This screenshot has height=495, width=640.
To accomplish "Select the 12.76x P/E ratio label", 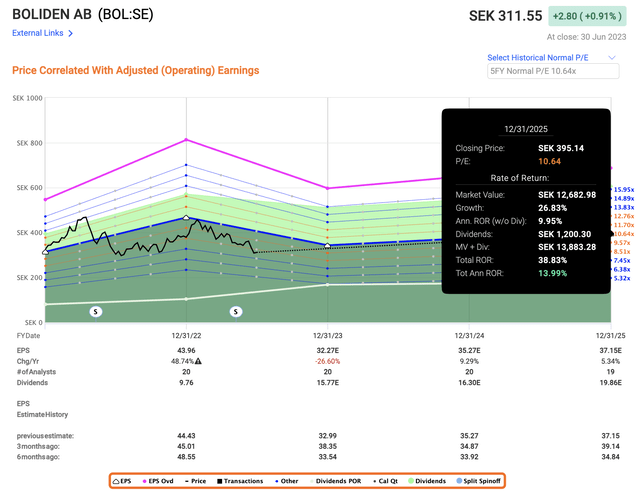I will click(x=624, y=216).
